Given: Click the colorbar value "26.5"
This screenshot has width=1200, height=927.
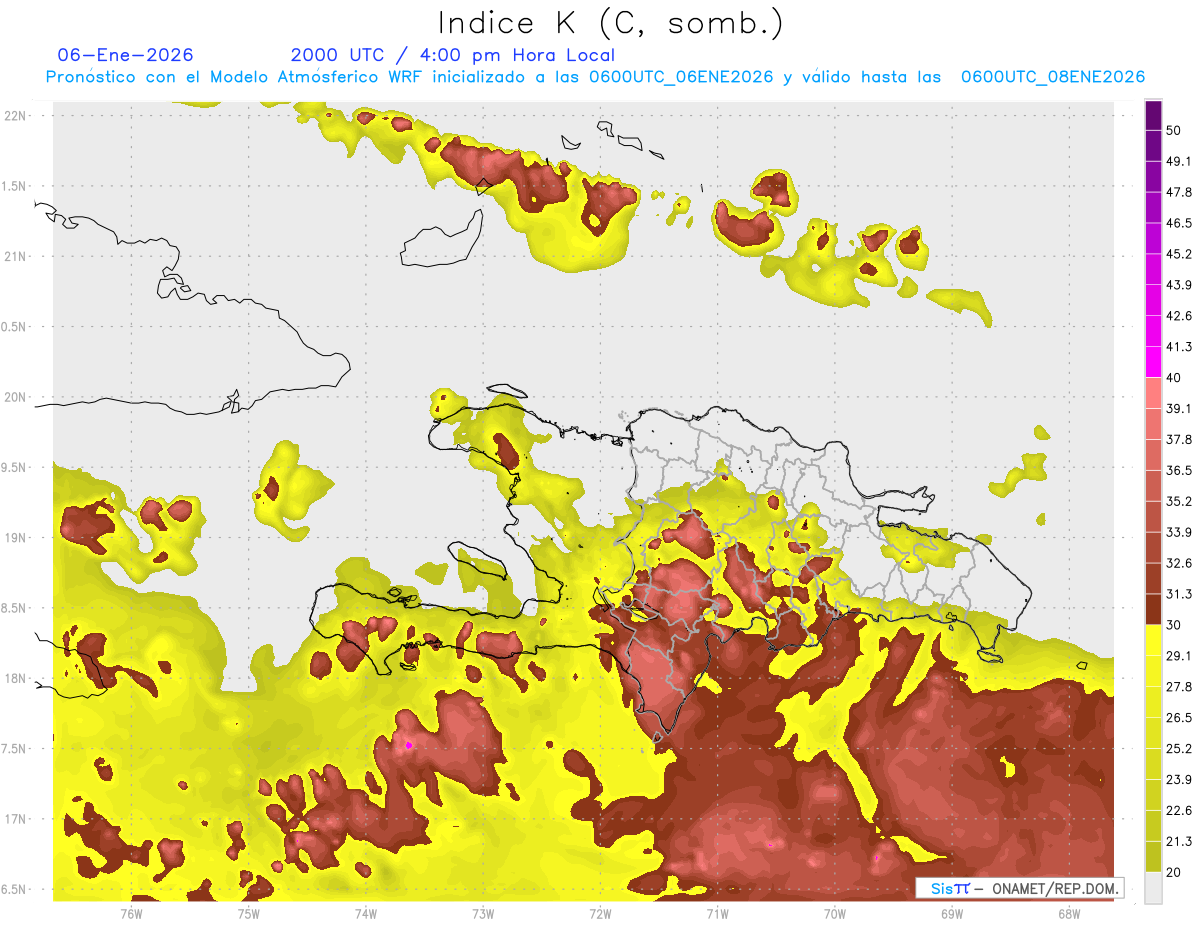Looking at the screenshot, I should (1179, 718).
